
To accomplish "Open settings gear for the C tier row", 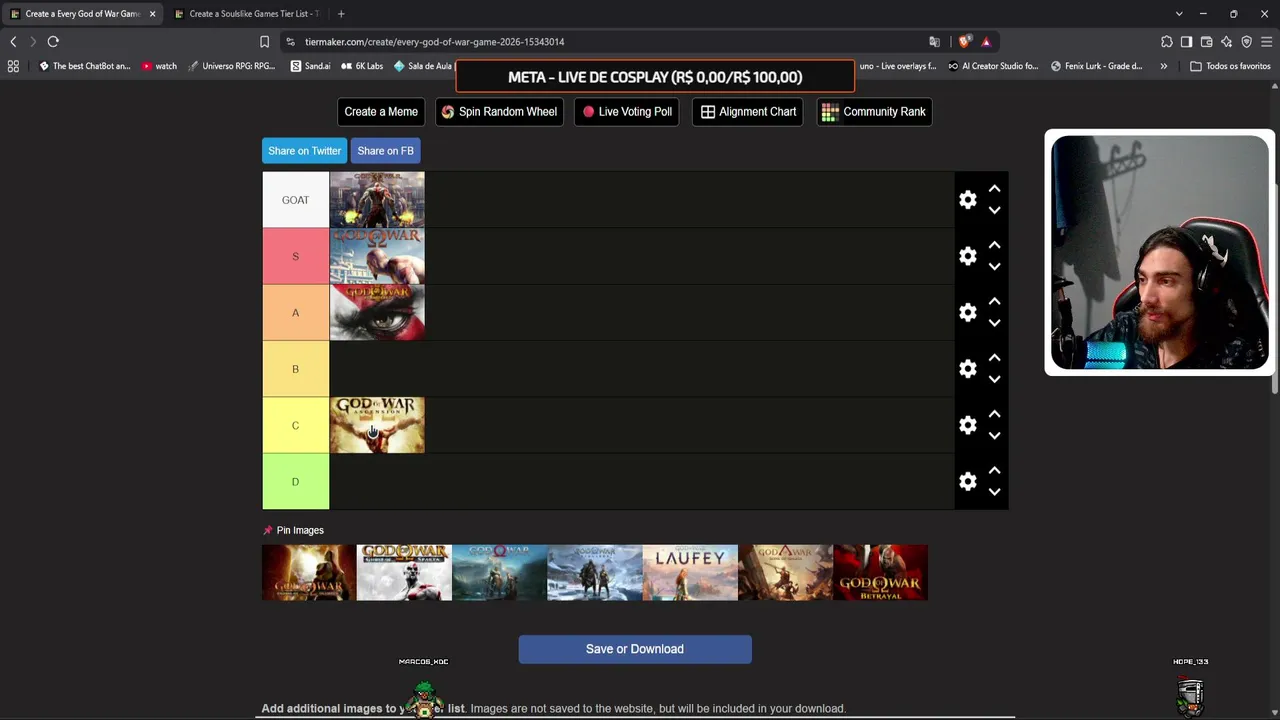I will [967, 425].
